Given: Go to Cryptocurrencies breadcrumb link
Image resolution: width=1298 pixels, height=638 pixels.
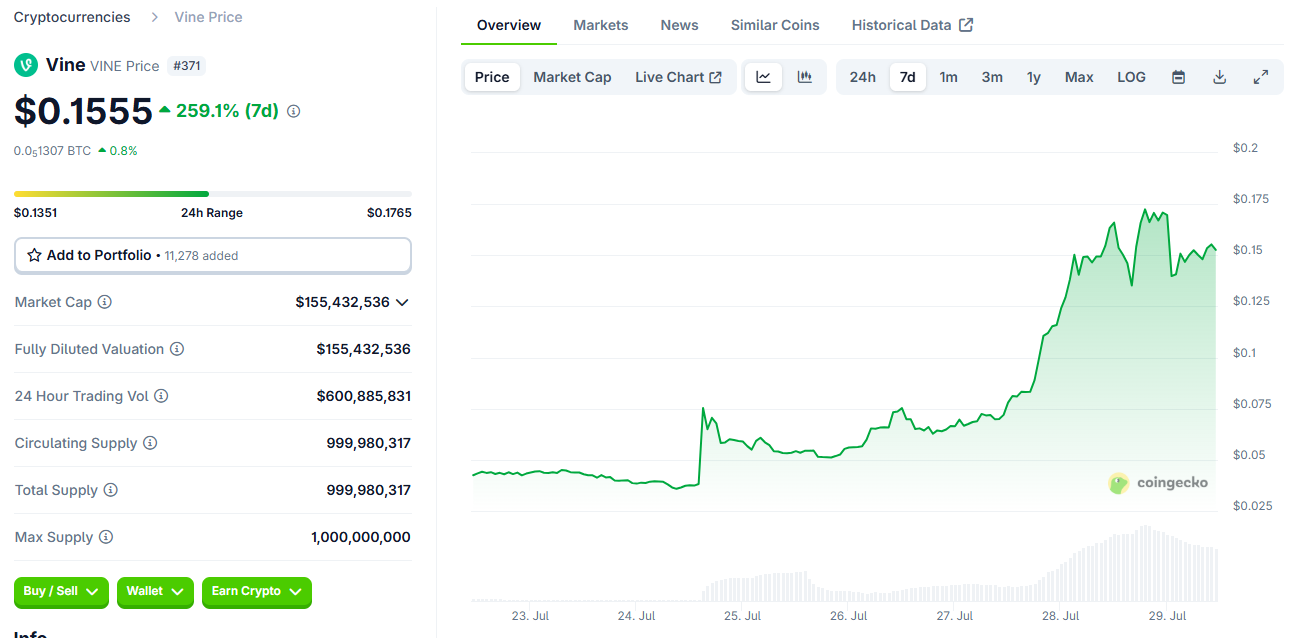Looking at the screenshot, I should [72, 17].
